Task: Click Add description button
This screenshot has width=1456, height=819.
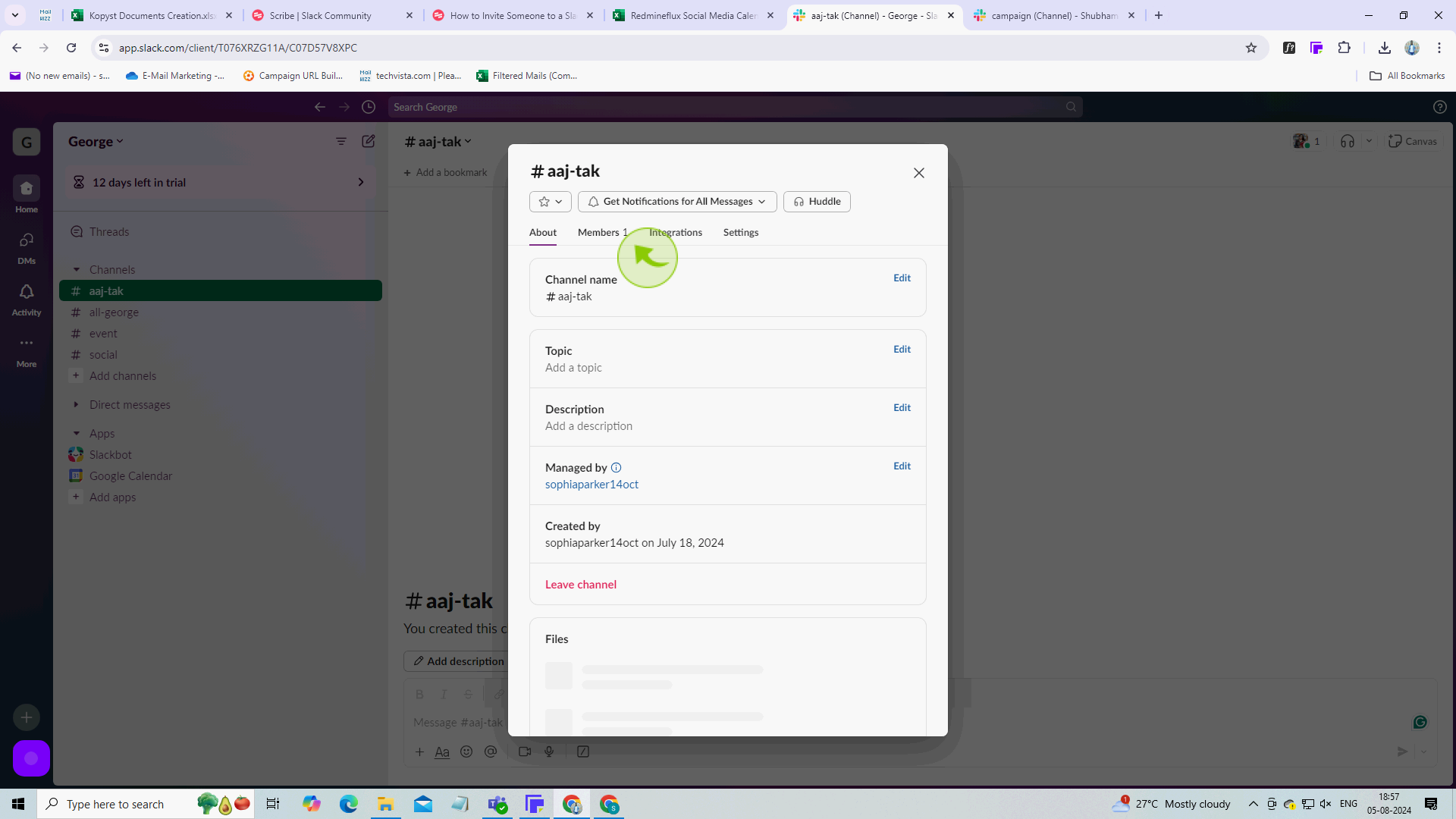Action: click(x=458, y=661)
